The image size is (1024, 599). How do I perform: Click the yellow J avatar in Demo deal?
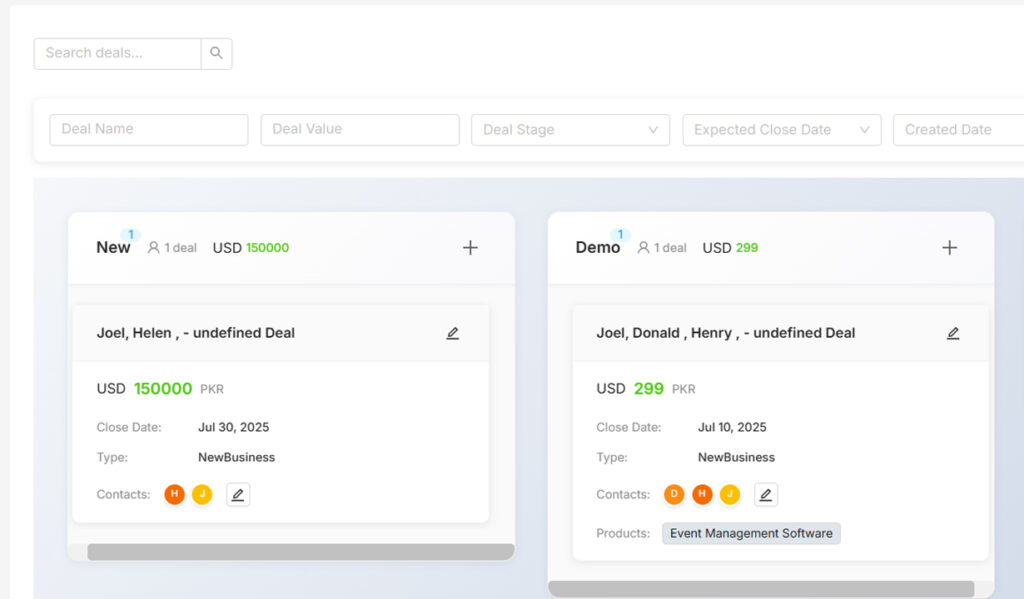point(730,495)
